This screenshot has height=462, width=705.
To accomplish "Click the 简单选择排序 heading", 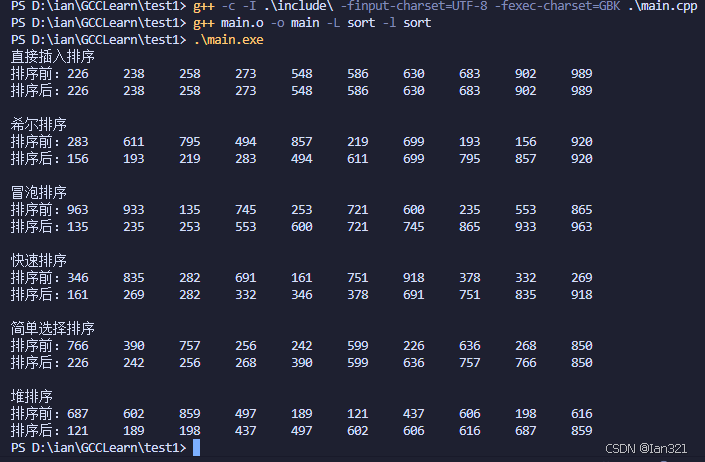I will [x=53, y=329].
